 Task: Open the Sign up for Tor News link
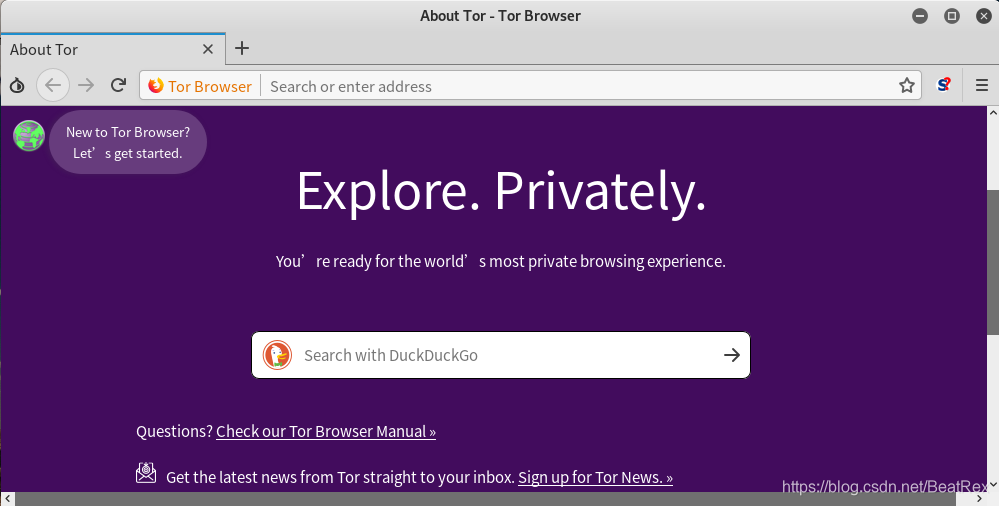(x=595, y=477)
